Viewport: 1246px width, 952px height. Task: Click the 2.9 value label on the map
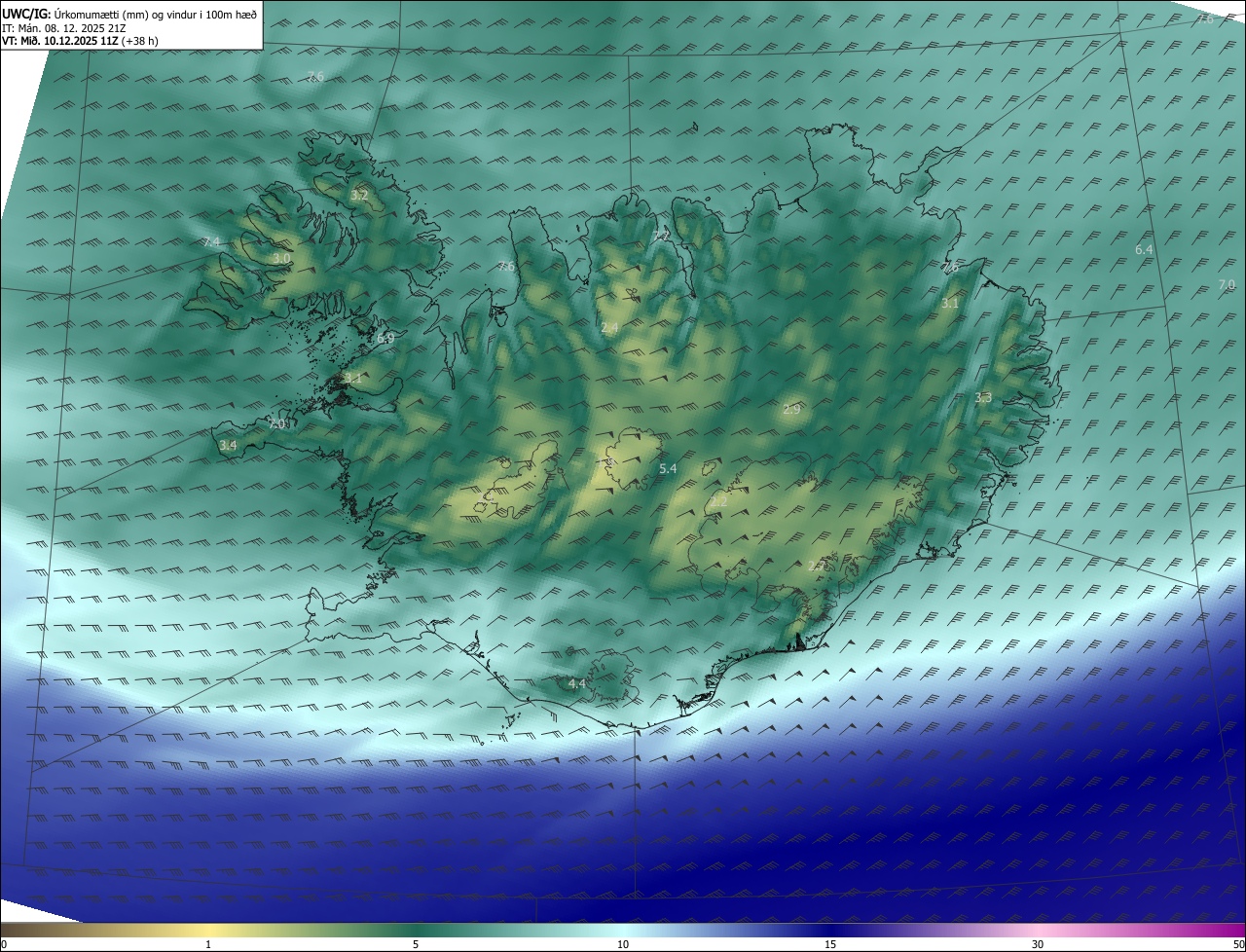click(x=791, y=410)
